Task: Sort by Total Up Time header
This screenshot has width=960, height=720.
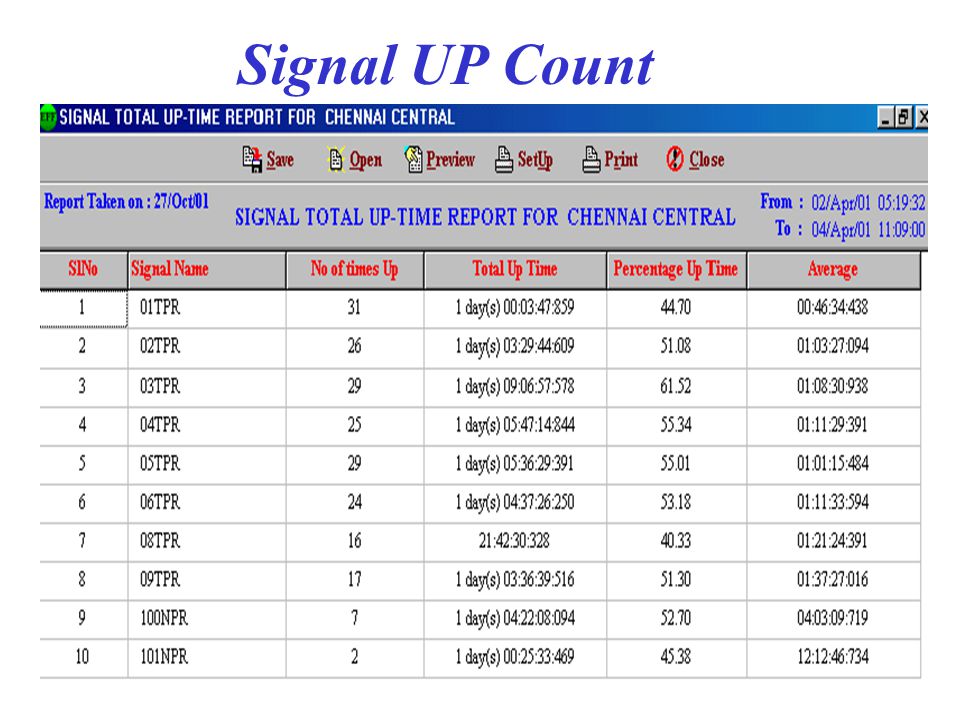Action: (x=515, y=269)
